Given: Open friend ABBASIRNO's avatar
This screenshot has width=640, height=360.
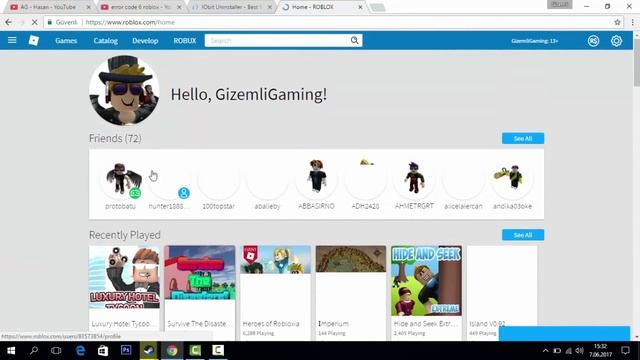Looking at the screenshot, I should tap(316, 179).
